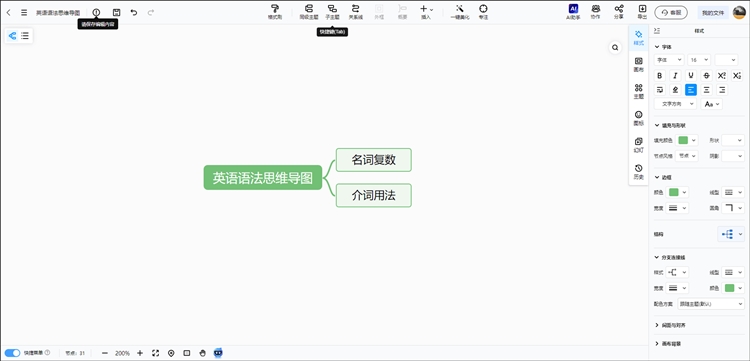
Task: Align text left
Action: point(691,89)
